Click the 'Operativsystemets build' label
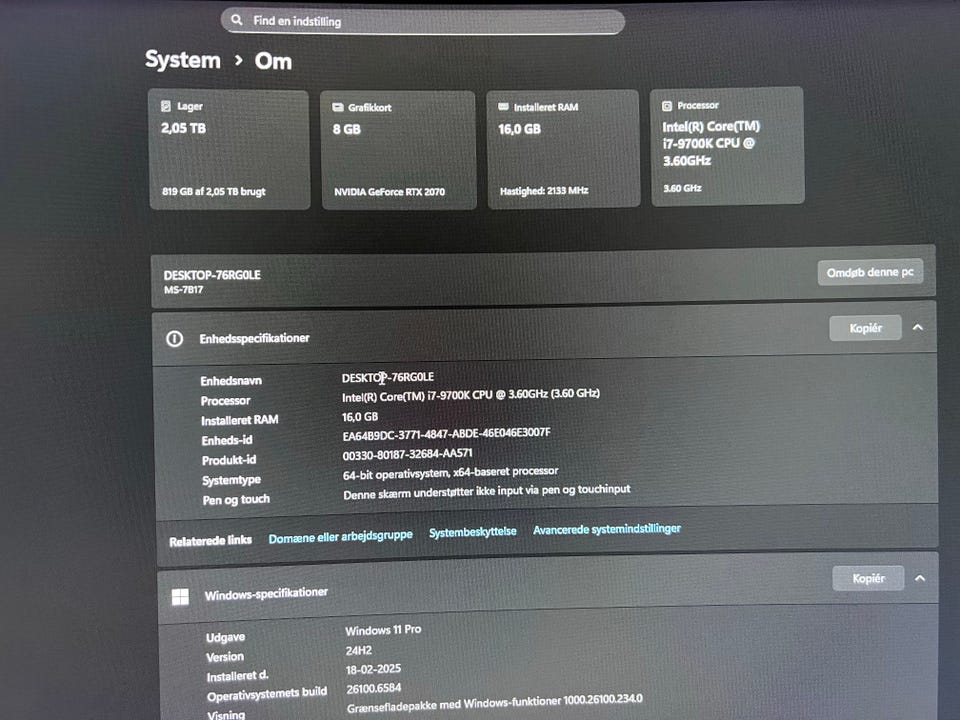This screenshot has width=960, height=720. coord(267,694)
